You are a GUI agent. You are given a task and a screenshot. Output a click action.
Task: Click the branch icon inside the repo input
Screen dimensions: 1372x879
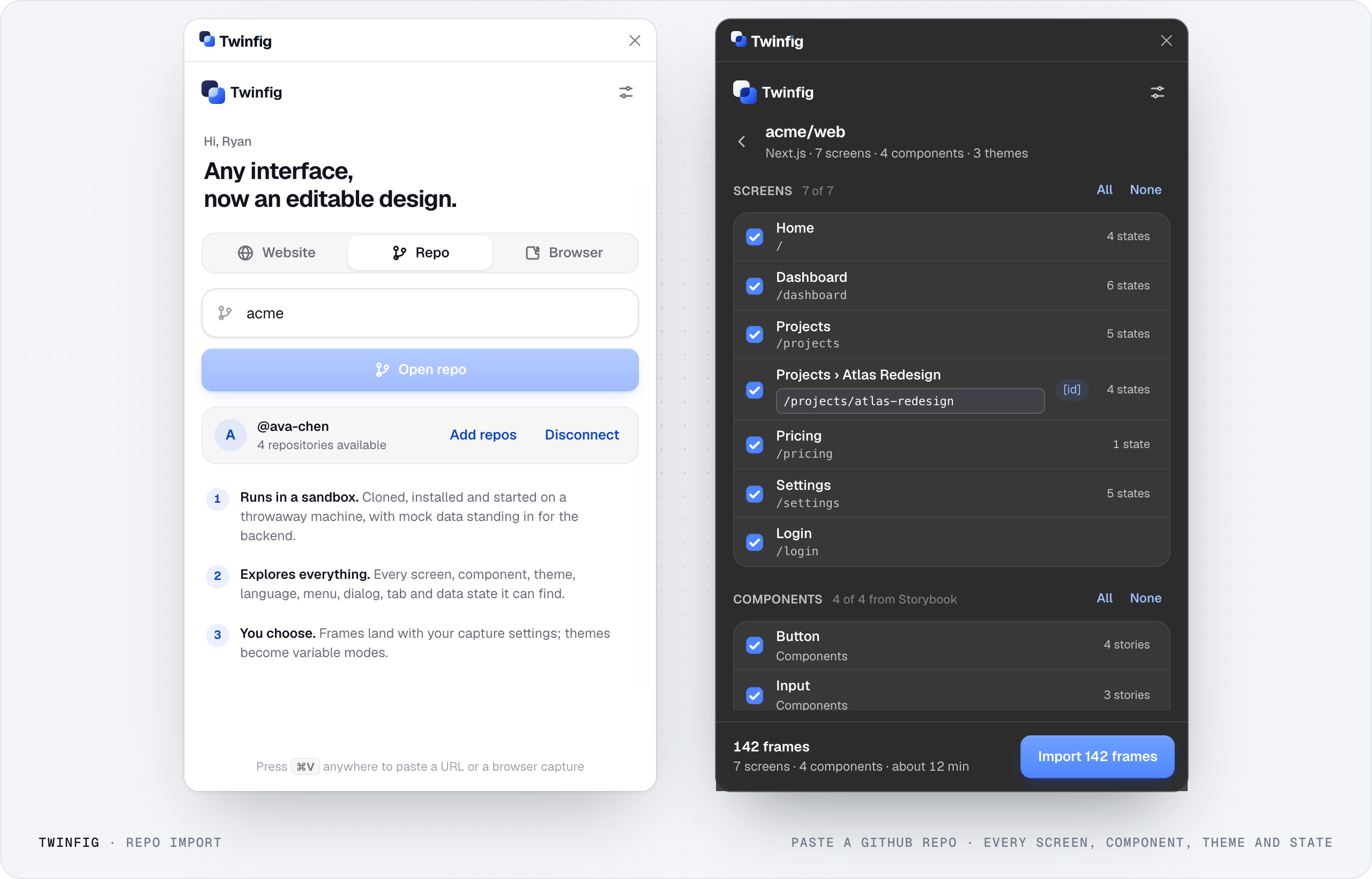pos(225,313)
